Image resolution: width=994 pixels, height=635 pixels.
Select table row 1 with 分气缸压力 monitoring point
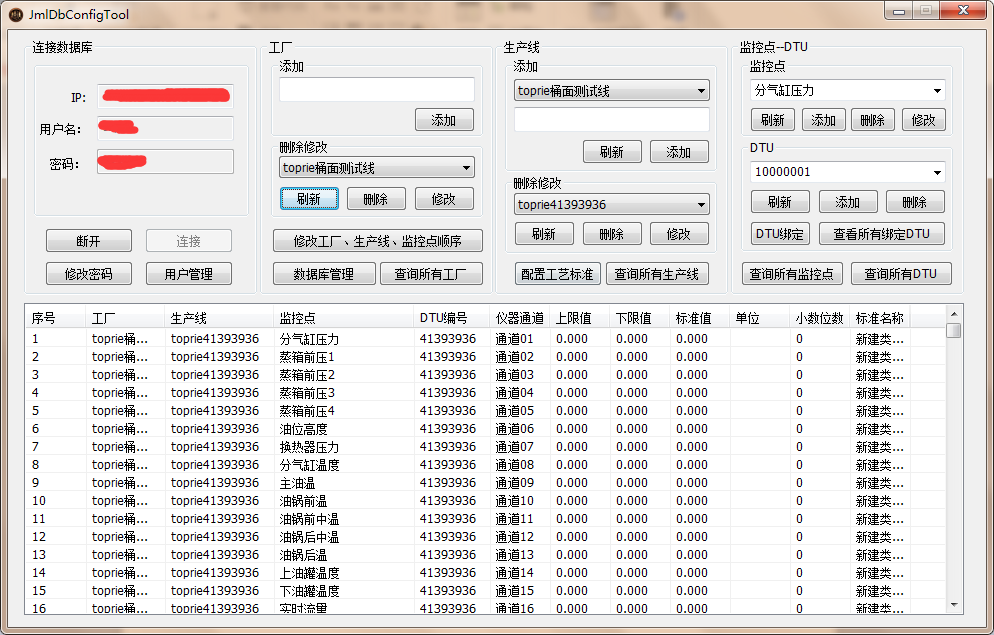tap(400, 338)
